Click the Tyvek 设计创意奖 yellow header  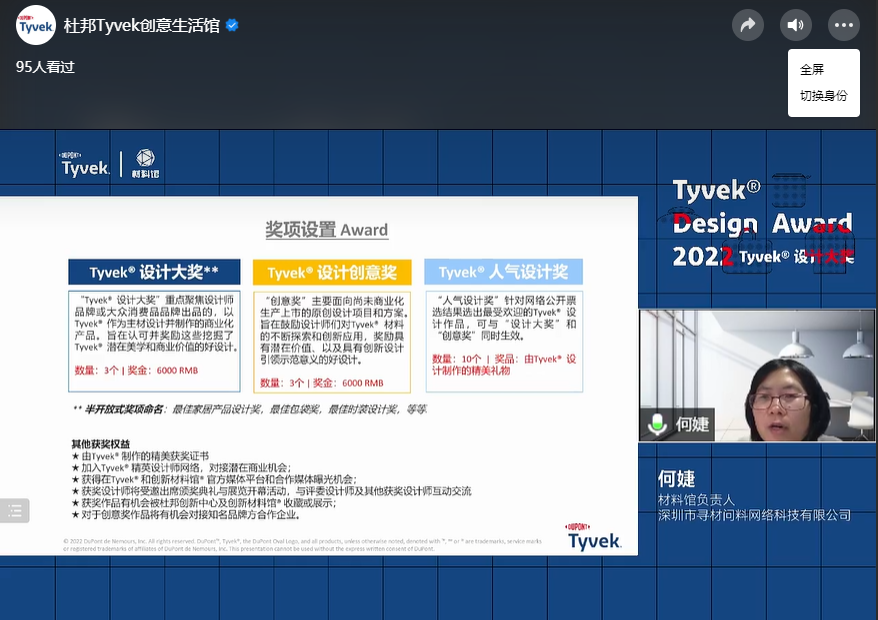[x=332, y=273]
